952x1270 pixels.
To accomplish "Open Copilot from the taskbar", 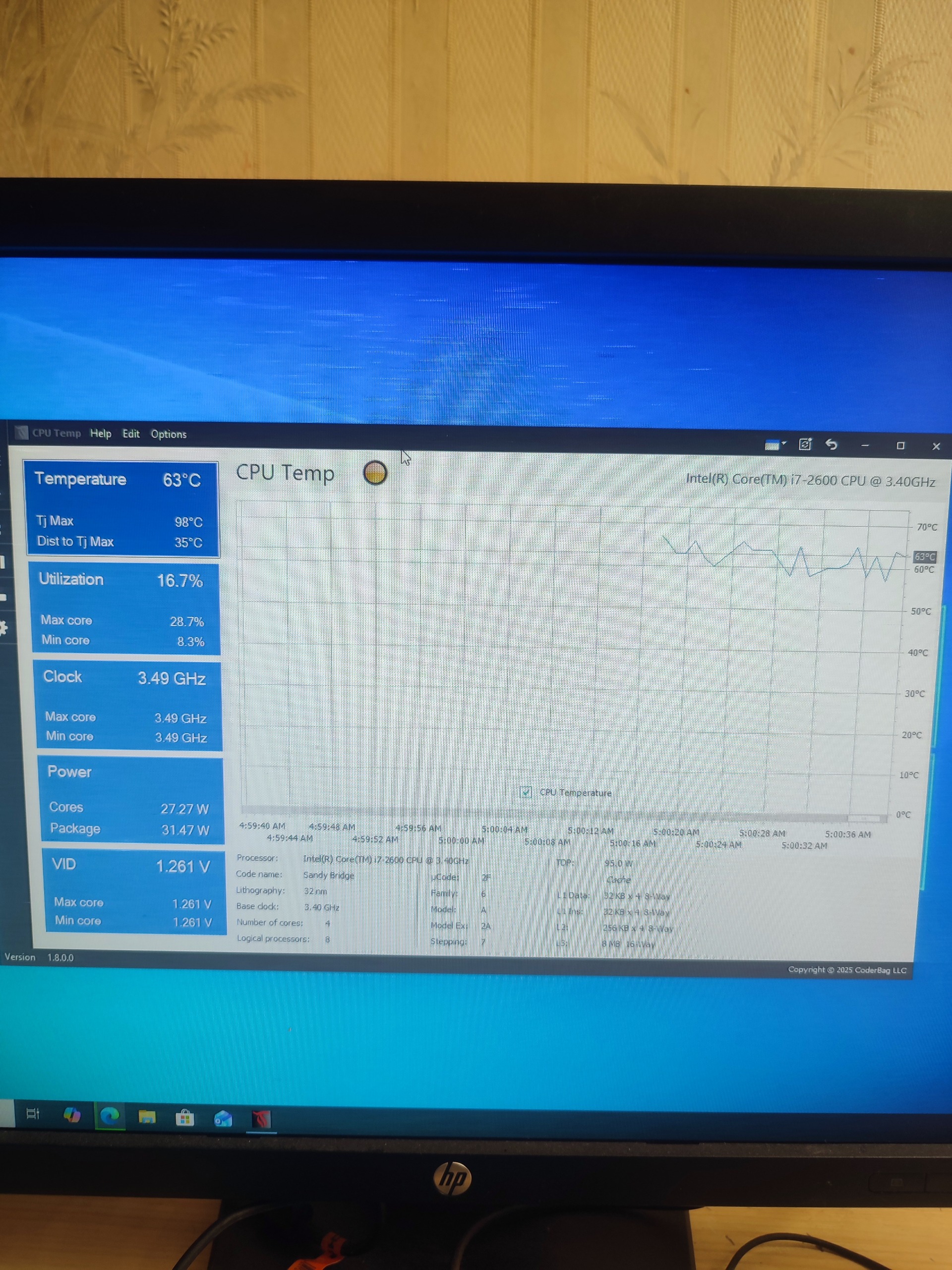I will tap(72, 1115).
